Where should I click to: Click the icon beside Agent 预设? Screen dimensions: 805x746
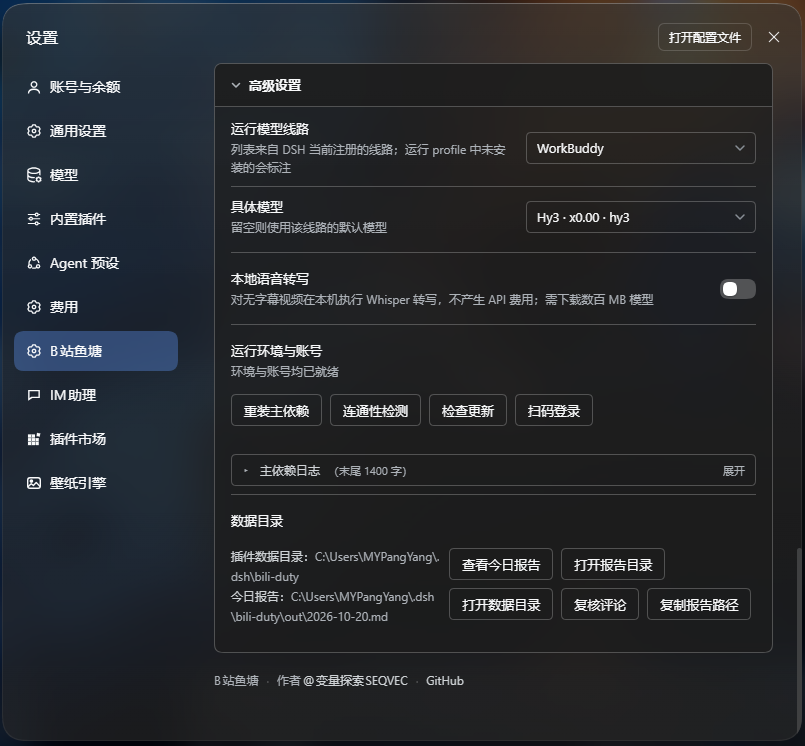click(x=34, y=263)
